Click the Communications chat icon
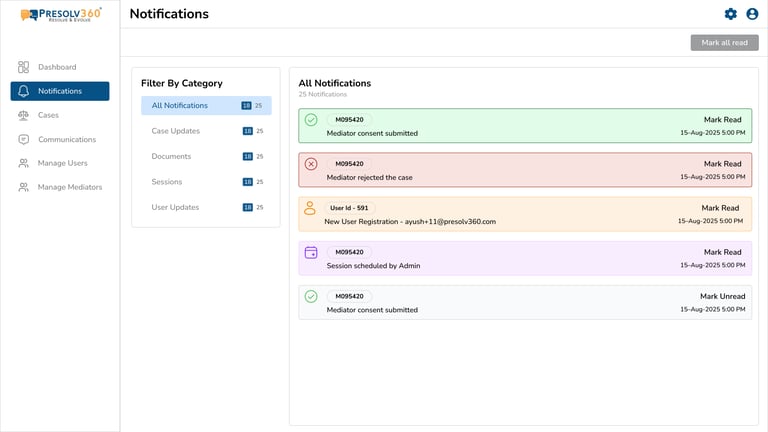This screenshot has width=768, height=432. (x=23, y=139)
